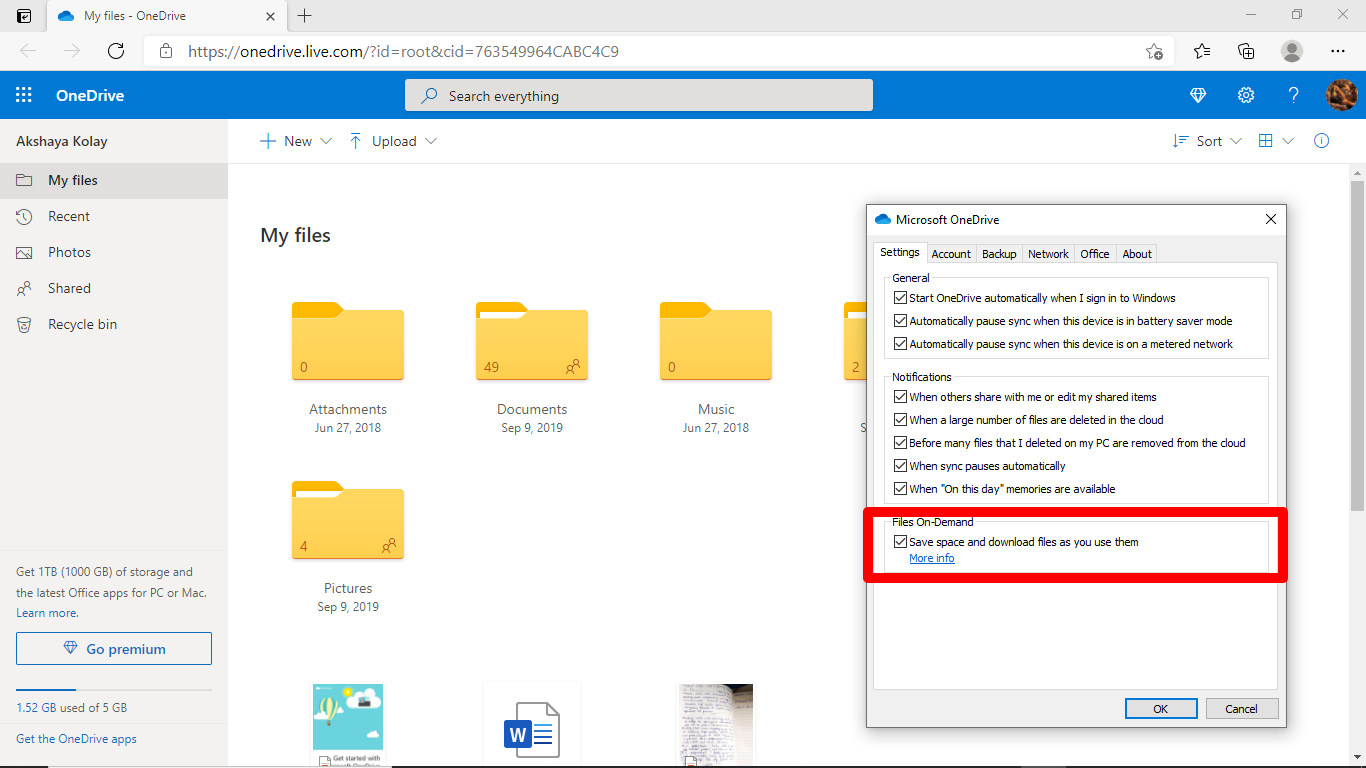The width and height of the screenshot is (1366, 768).
Task: Click Cancel in Microsoft OneDrive dialog
Action: click(1241, 708)
